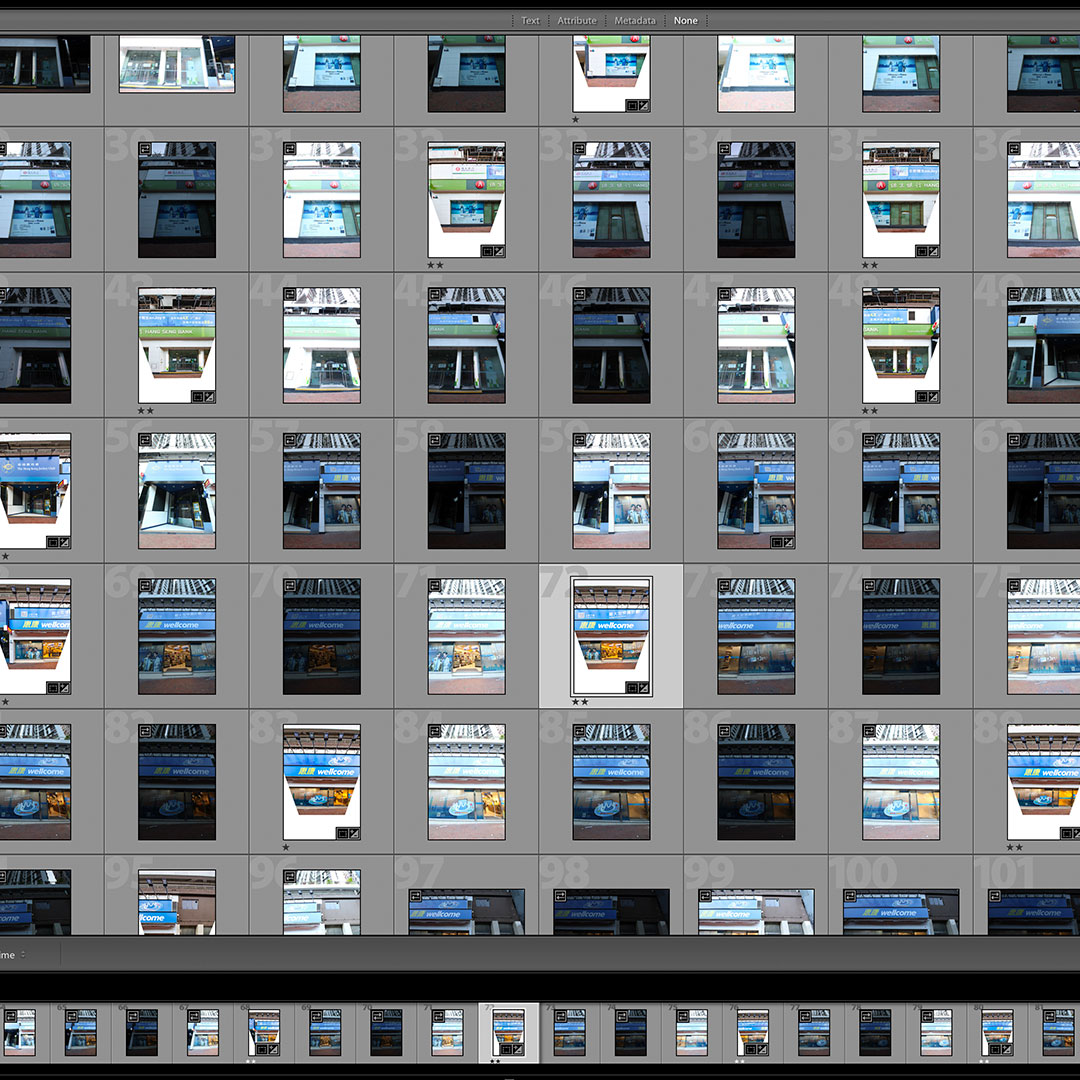Screen dimensions: 1080x1080
Task: Click the crop badge on grid photo 43
Action: 197,397
